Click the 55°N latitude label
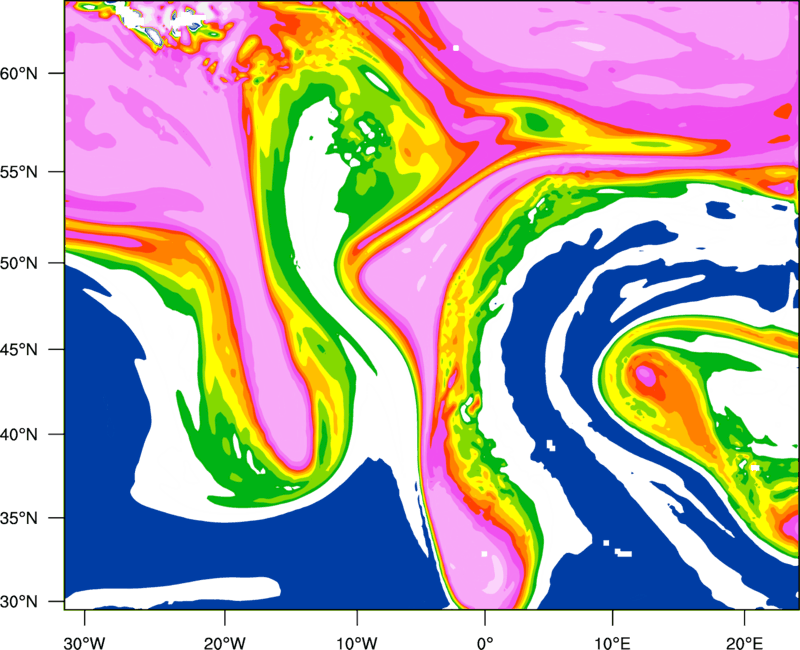 pos(19,172)
